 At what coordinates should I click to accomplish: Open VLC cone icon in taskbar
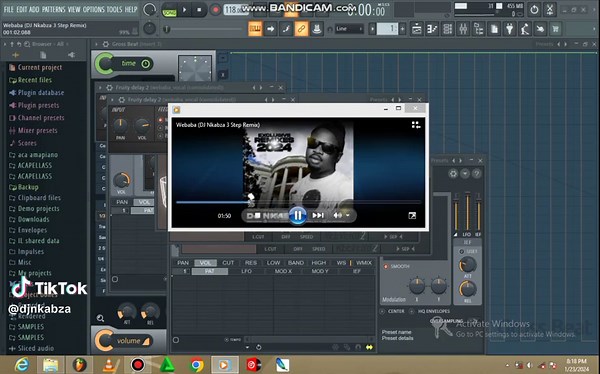click(x=109, y=365)
